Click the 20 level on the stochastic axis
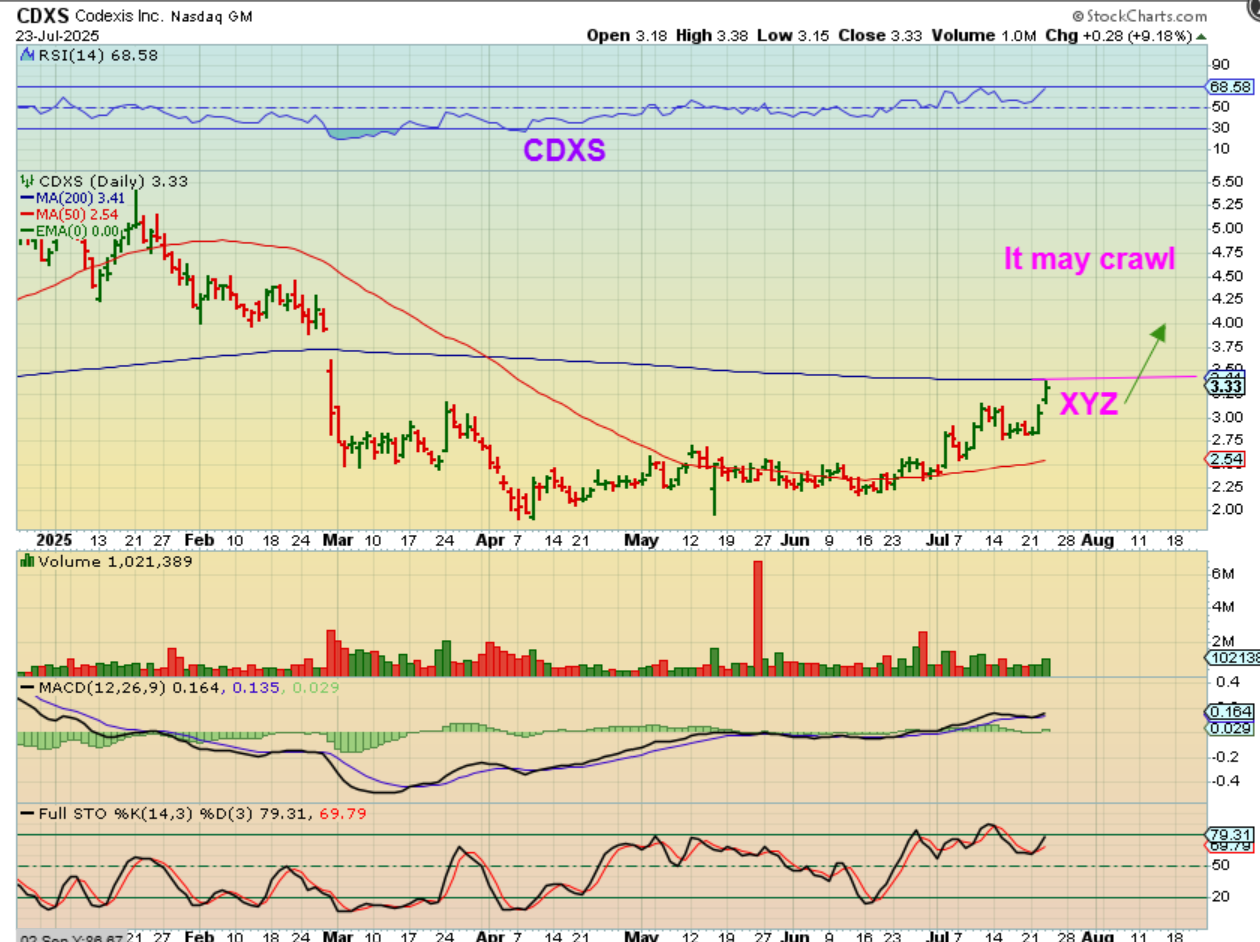Screen dimensions: 1260x942 [x=1220, y=897]
